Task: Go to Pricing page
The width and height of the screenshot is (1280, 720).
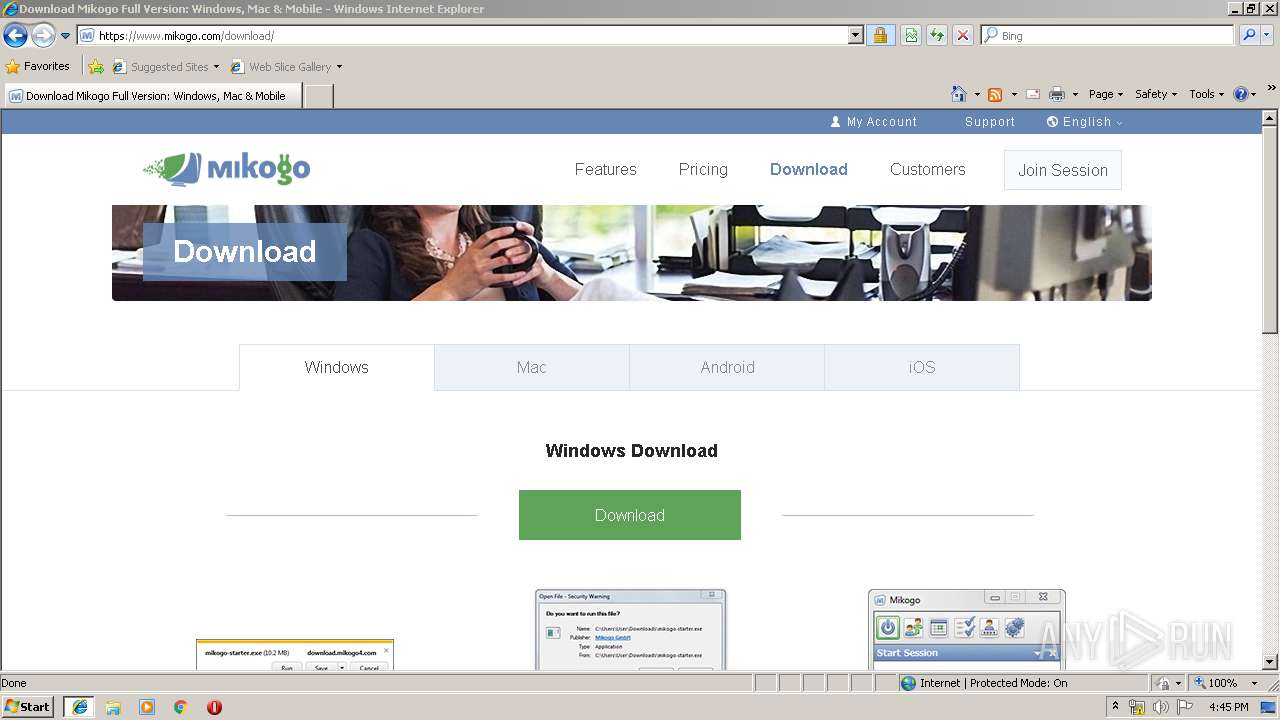Action: point(703,170)
